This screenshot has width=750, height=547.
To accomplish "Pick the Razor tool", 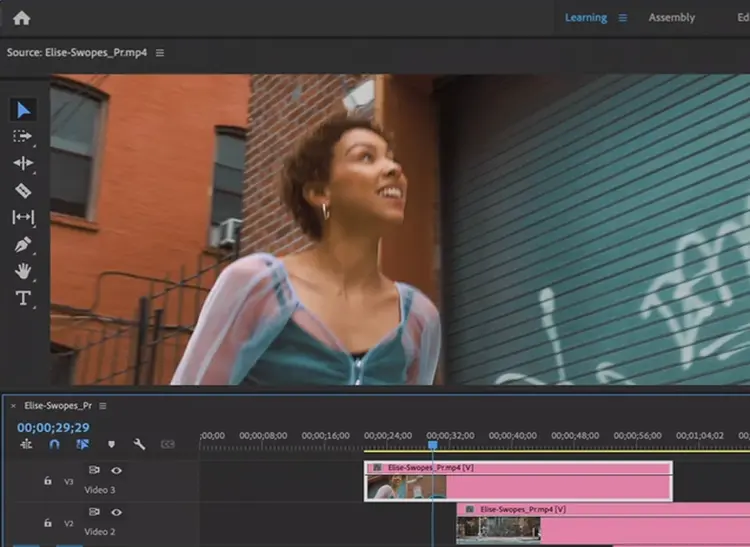I will tap(23, 190).
